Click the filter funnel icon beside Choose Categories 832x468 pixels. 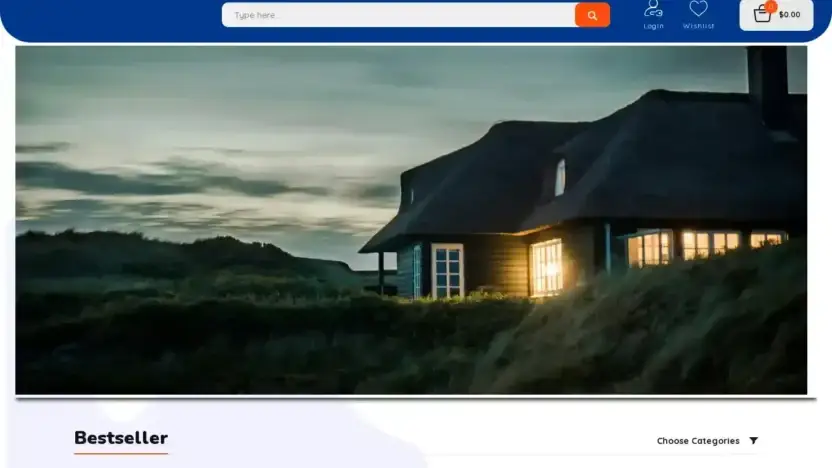pyautogui.click(x=753, y=440)
